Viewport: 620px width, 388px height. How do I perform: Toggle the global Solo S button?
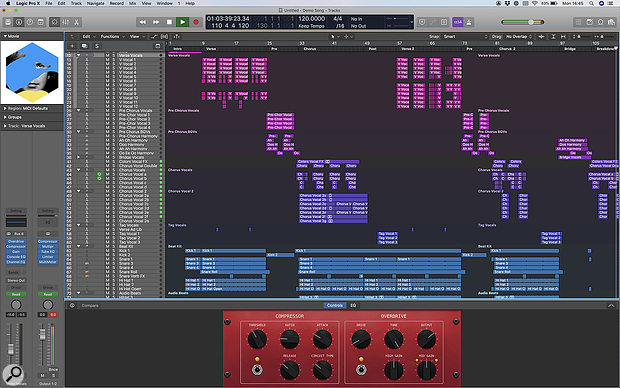point(97,46)
